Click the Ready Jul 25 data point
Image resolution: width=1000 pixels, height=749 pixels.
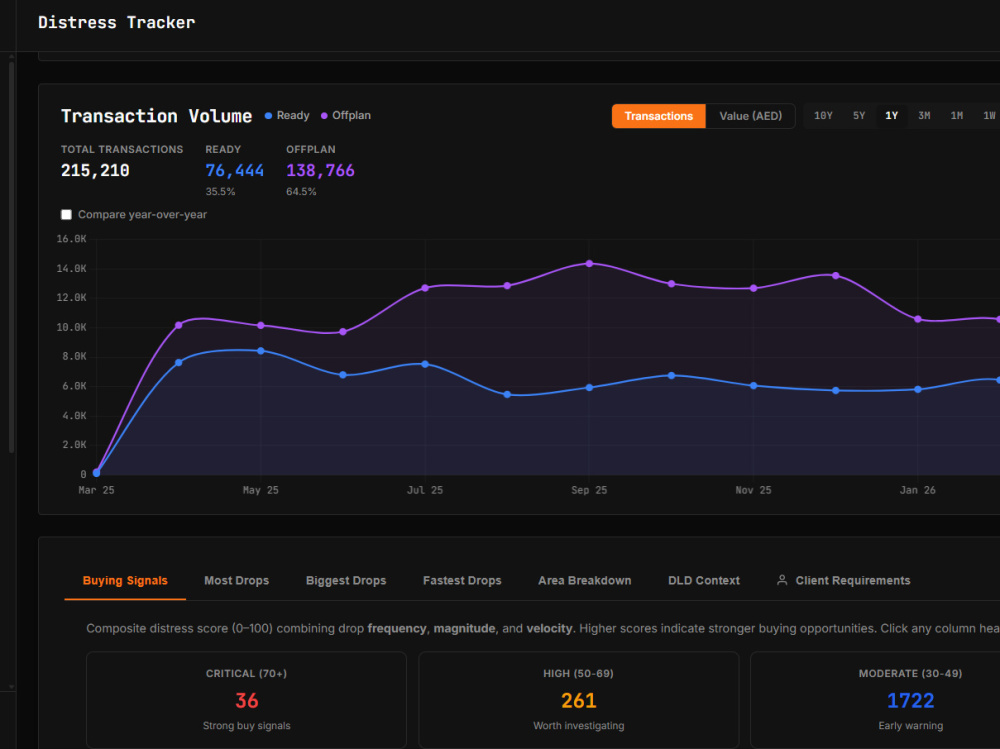pyautogui.click(x=425, y=364)
